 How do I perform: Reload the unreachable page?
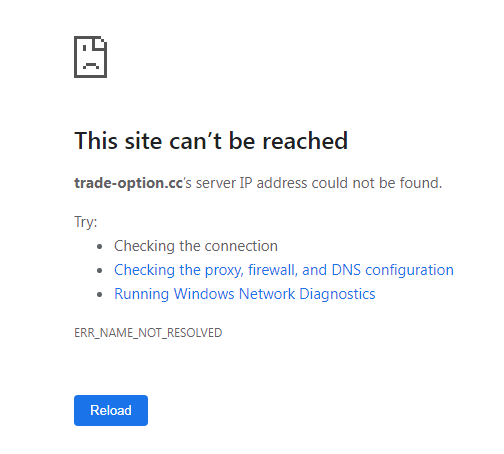point(111,410)
